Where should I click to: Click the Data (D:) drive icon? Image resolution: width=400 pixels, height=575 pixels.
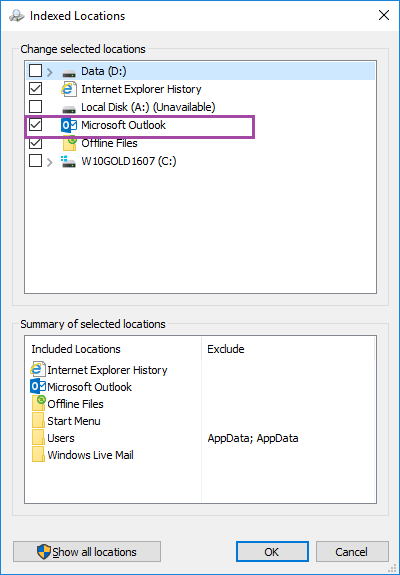[x=69, y=73]
